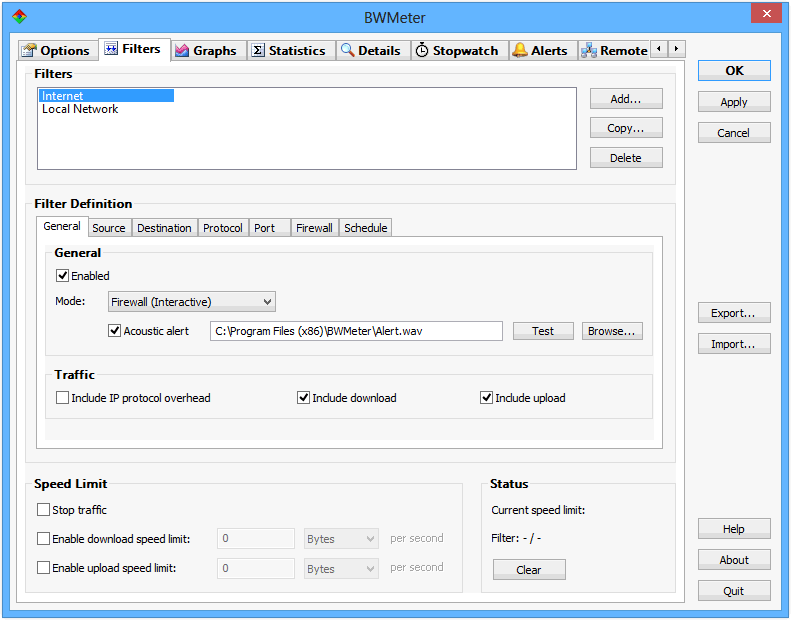Test the acoustic alert sound
The height and width of the screenshot is (620, 791).
[543, 331]
